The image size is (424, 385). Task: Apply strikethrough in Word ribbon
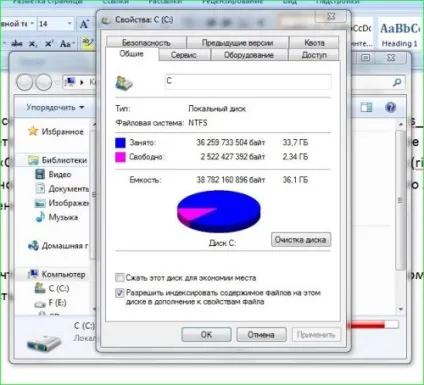tap(17, 43)
